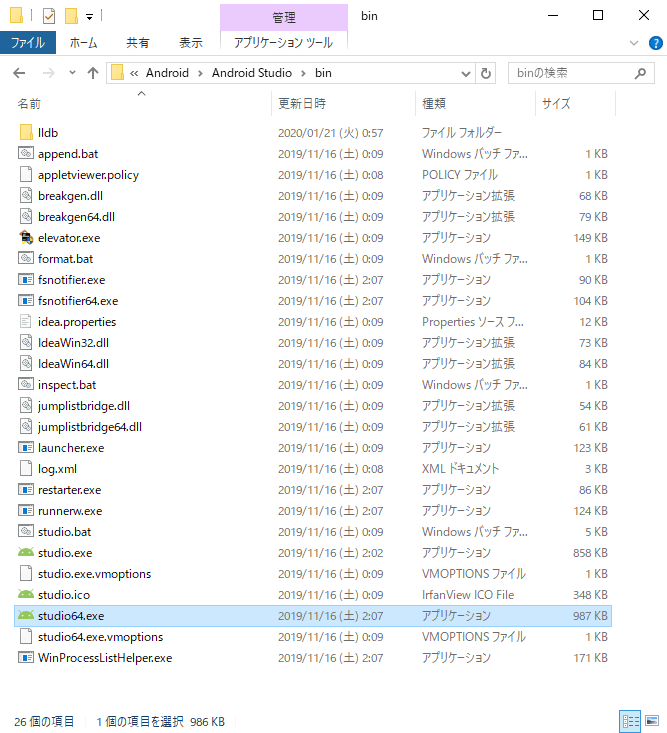Image resolution: width=667 pixels, height=733 pixels.
Task: Click the properties quick access toolbar icon
Action: click(49, 16)
